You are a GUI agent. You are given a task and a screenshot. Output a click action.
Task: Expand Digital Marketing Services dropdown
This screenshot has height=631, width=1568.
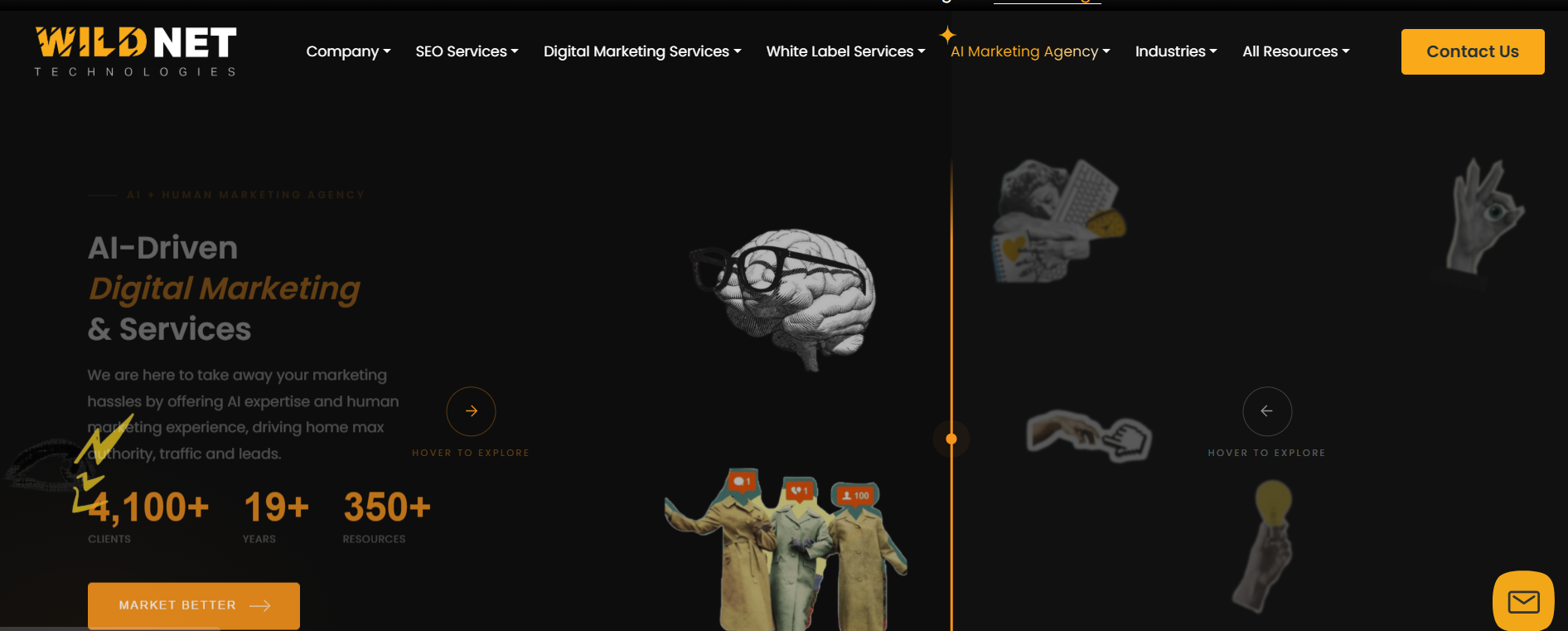(x=642, y=51)
